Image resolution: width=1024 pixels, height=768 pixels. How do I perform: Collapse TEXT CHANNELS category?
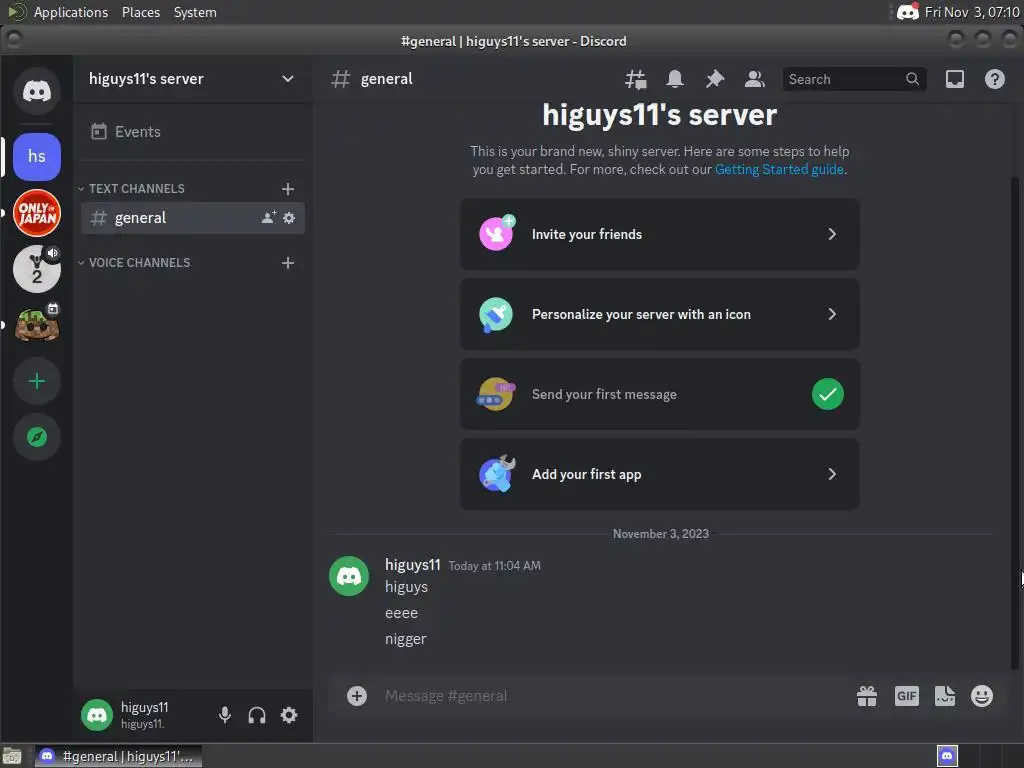tap(131, 189)
